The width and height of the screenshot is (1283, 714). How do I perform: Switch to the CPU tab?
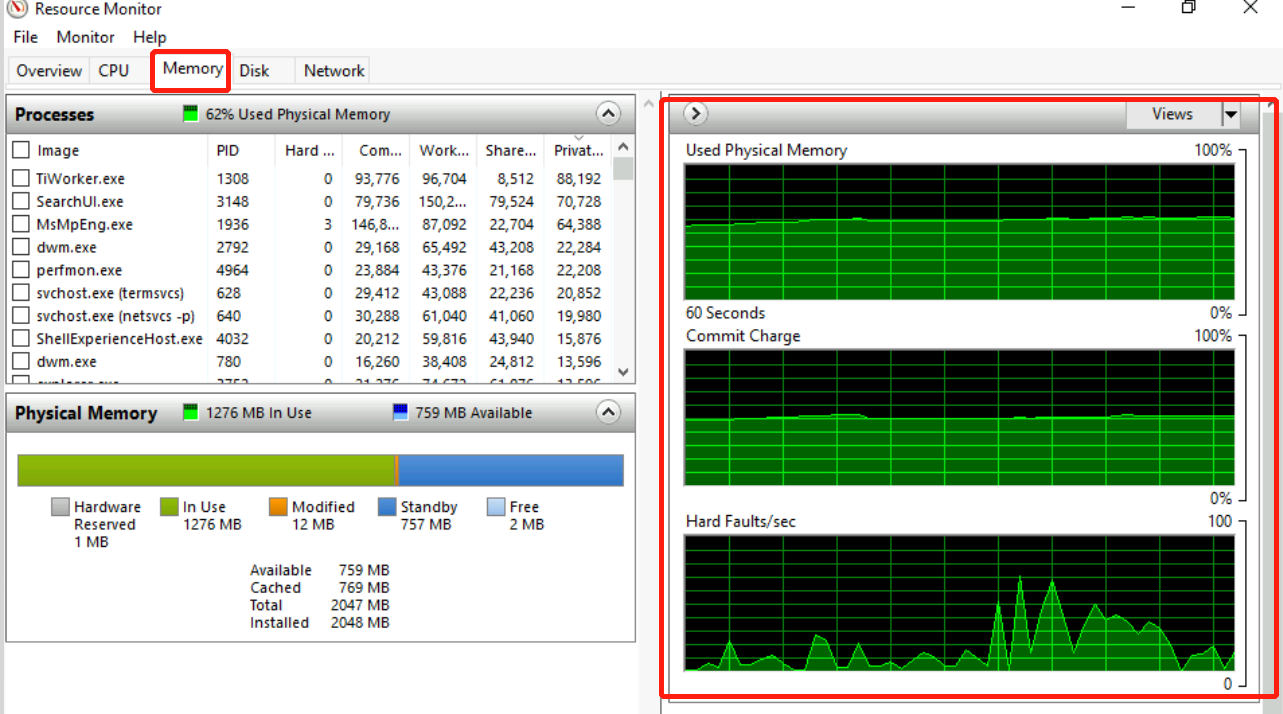pos(113,71)
